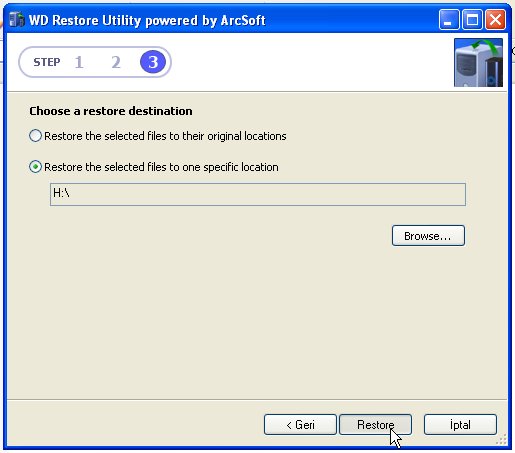This screenshot has height=453, width=515.
Task: Minimize the WD Restore Utility window
Action: coord(449,20)
